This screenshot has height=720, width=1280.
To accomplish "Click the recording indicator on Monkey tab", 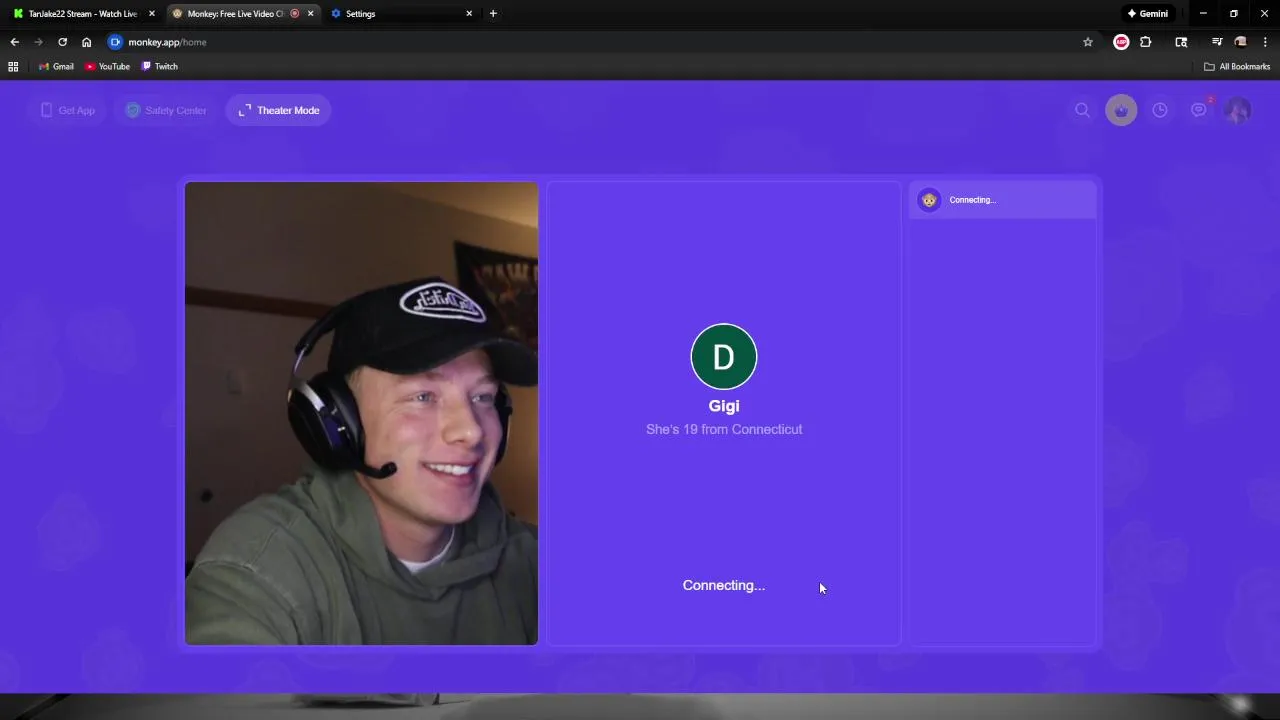I will point(294,14).
